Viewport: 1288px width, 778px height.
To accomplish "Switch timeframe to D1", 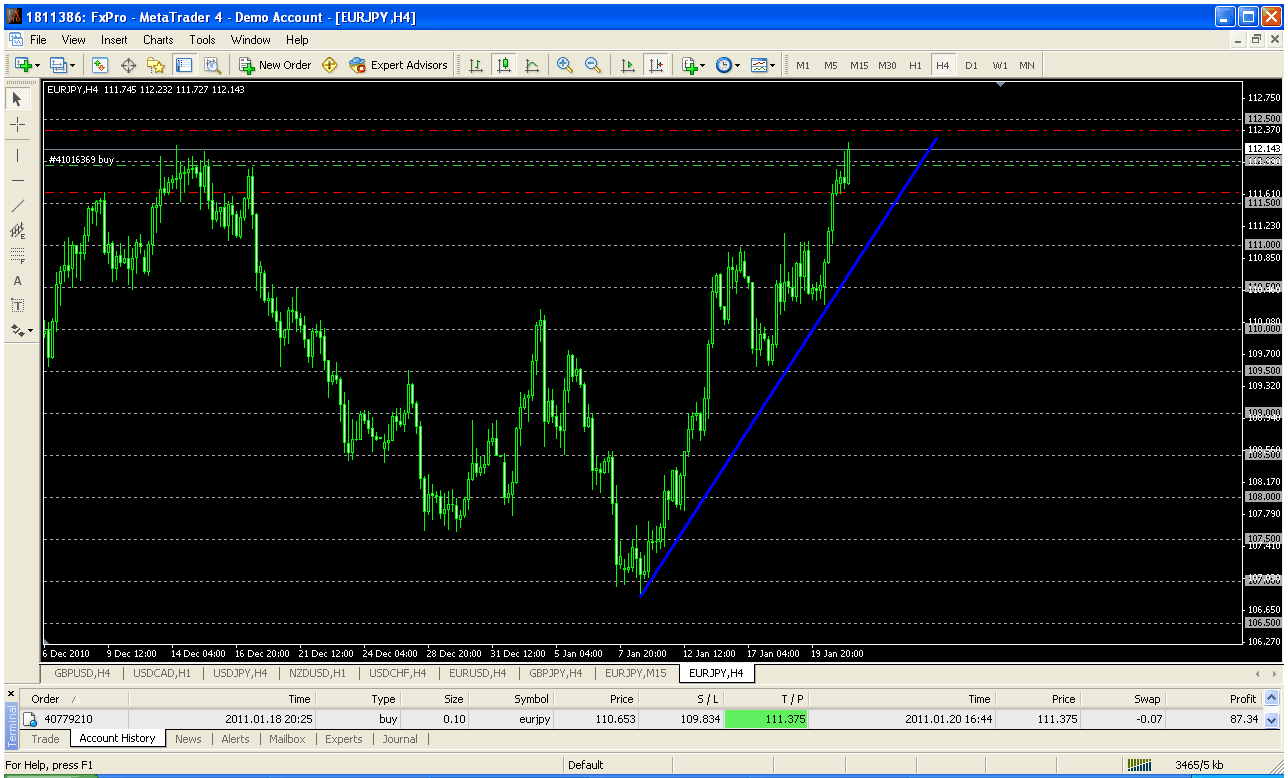I will [x=971, y=65].
